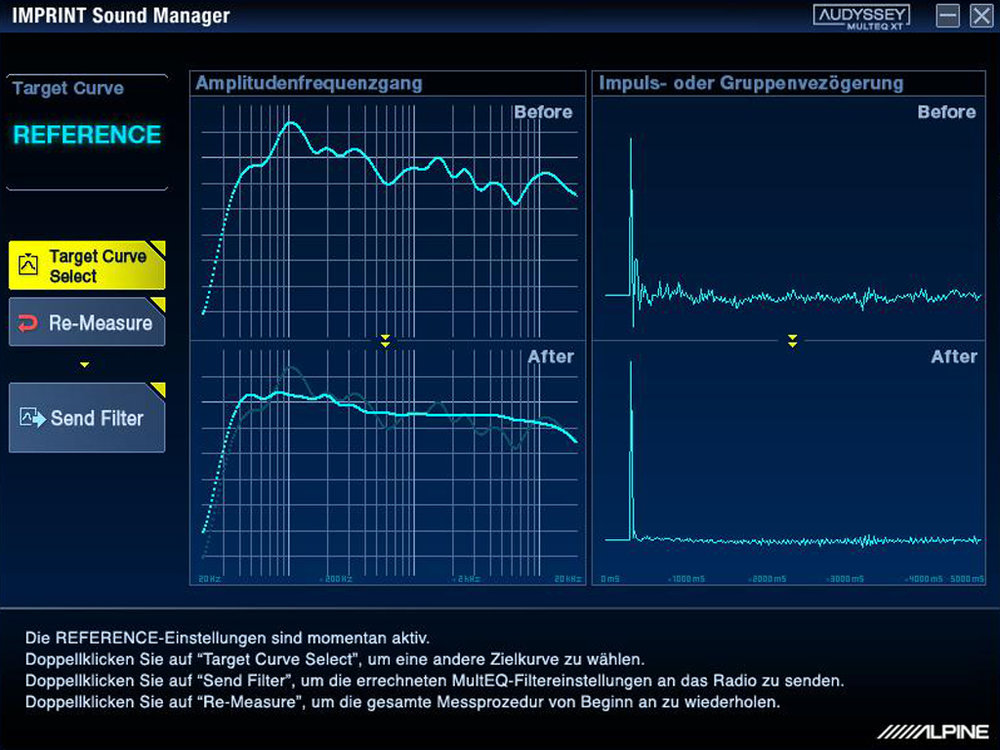Click the REFERENCE target curve display
Image resolution: width=1000 pixels, height=750 pixels.
tap(87, 135)
